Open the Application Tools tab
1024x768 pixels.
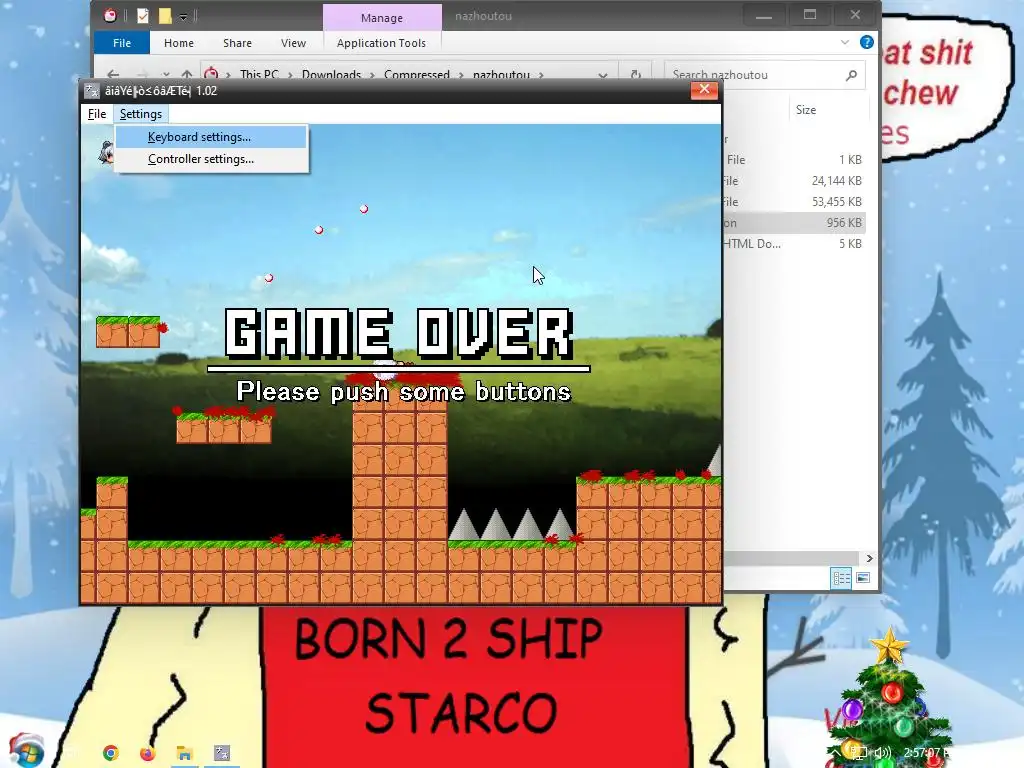381,42
